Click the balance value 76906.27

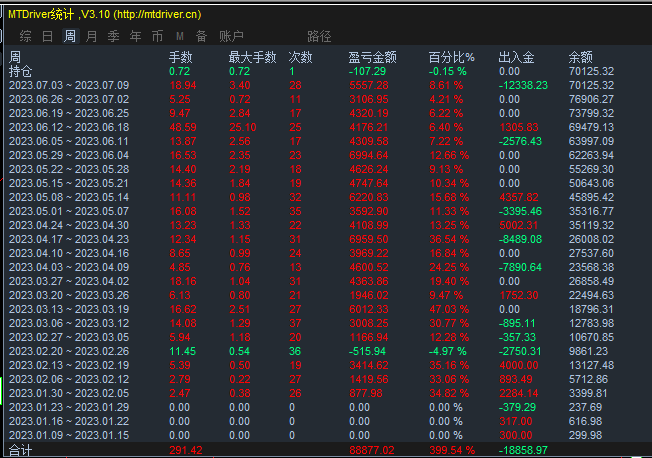point(591,99)
